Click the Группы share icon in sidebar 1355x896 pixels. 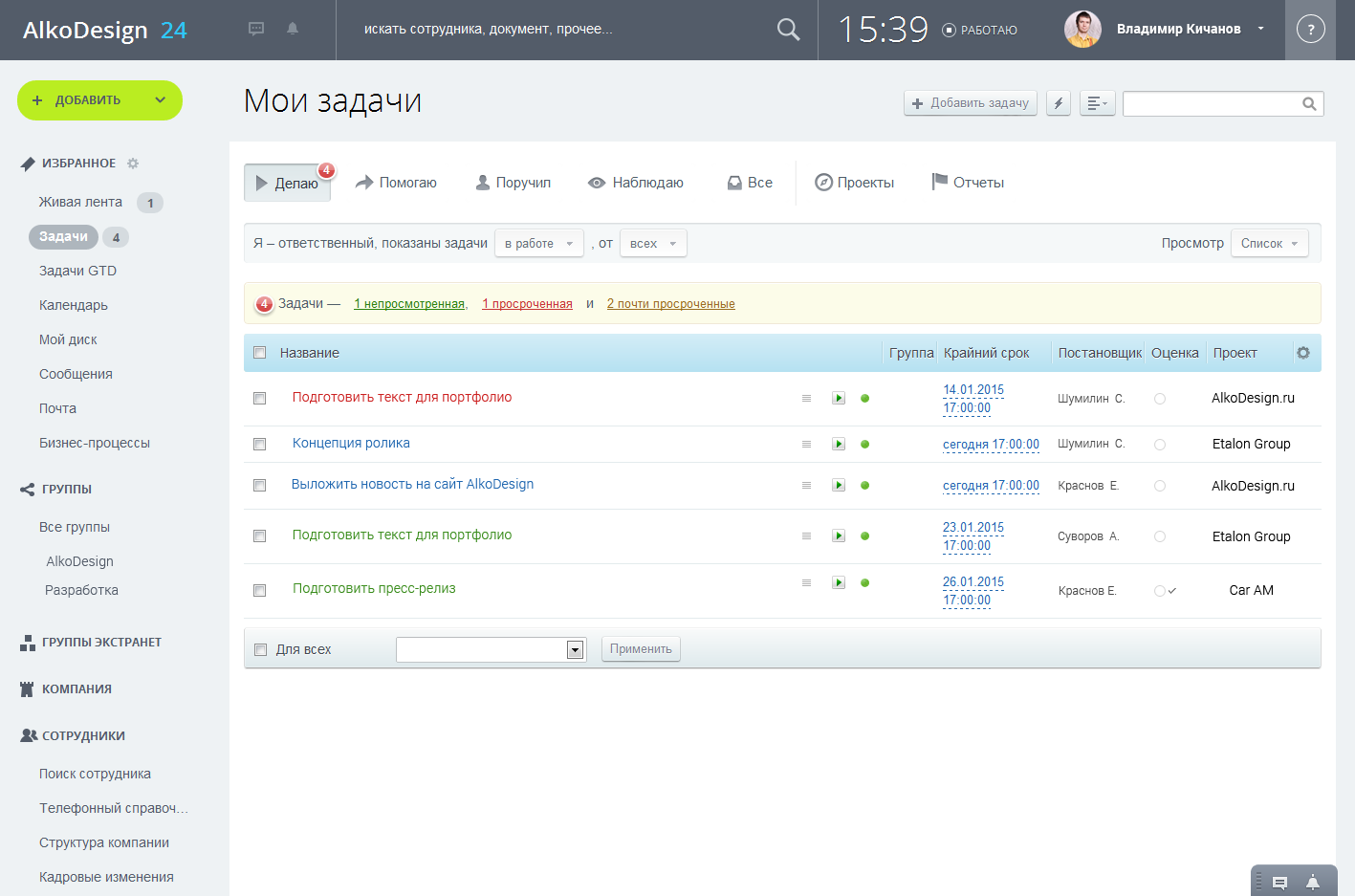[x=28, y=490]
